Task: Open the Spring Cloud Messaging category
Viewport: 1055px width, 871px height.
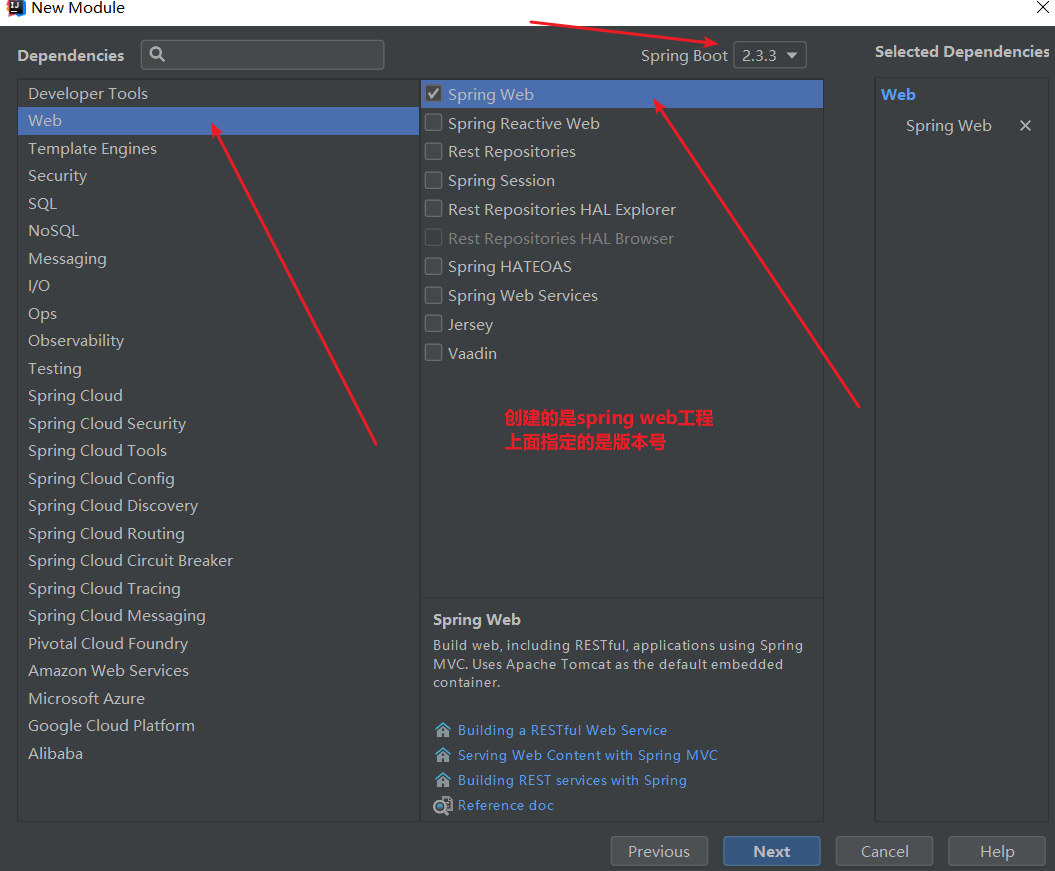Action: tap(219, 616)
